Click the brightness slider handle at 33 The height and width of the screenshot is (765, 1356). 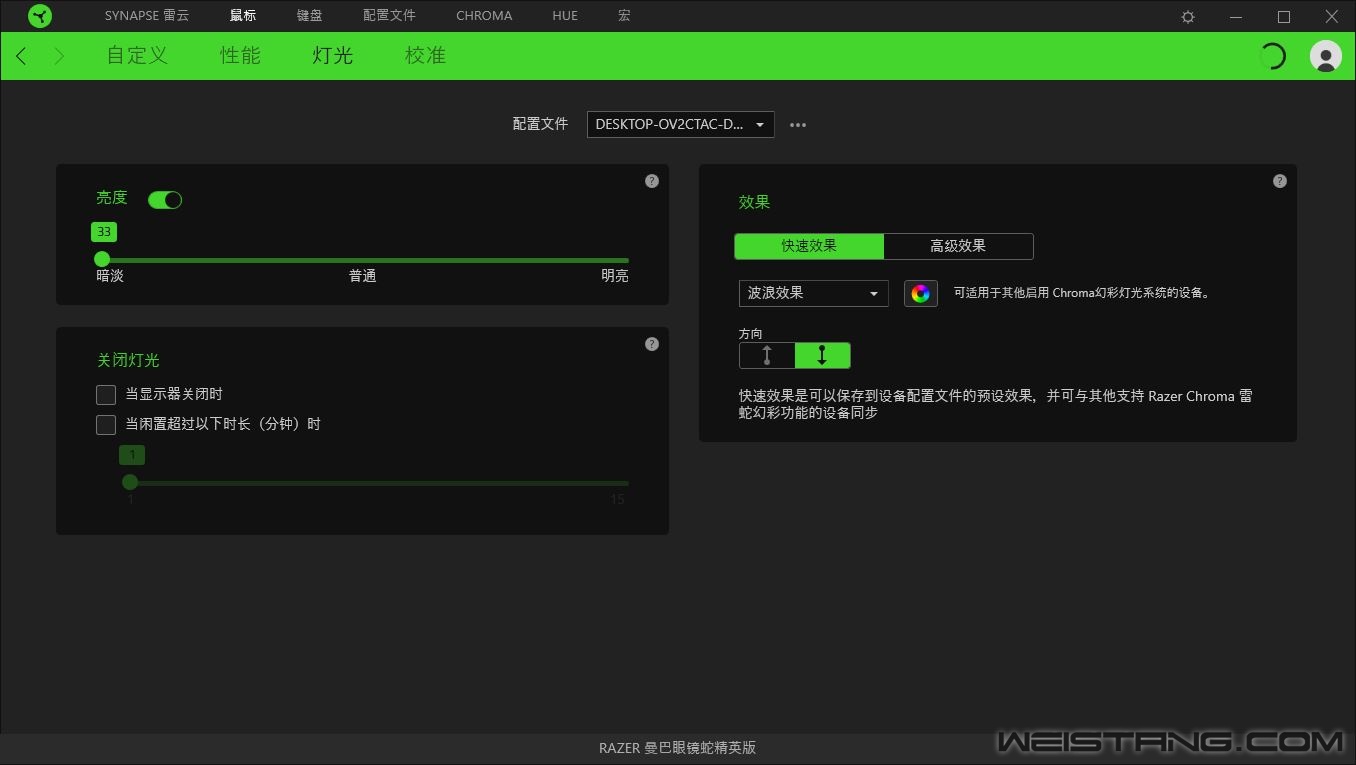pyautogui.click(x=102, y=259)
